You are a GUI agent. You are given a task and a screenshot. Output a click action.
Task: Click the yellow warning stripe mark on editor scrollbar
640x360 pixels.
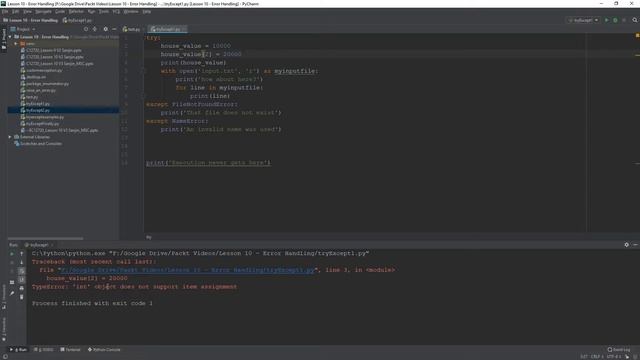click(x=637, y=55)
